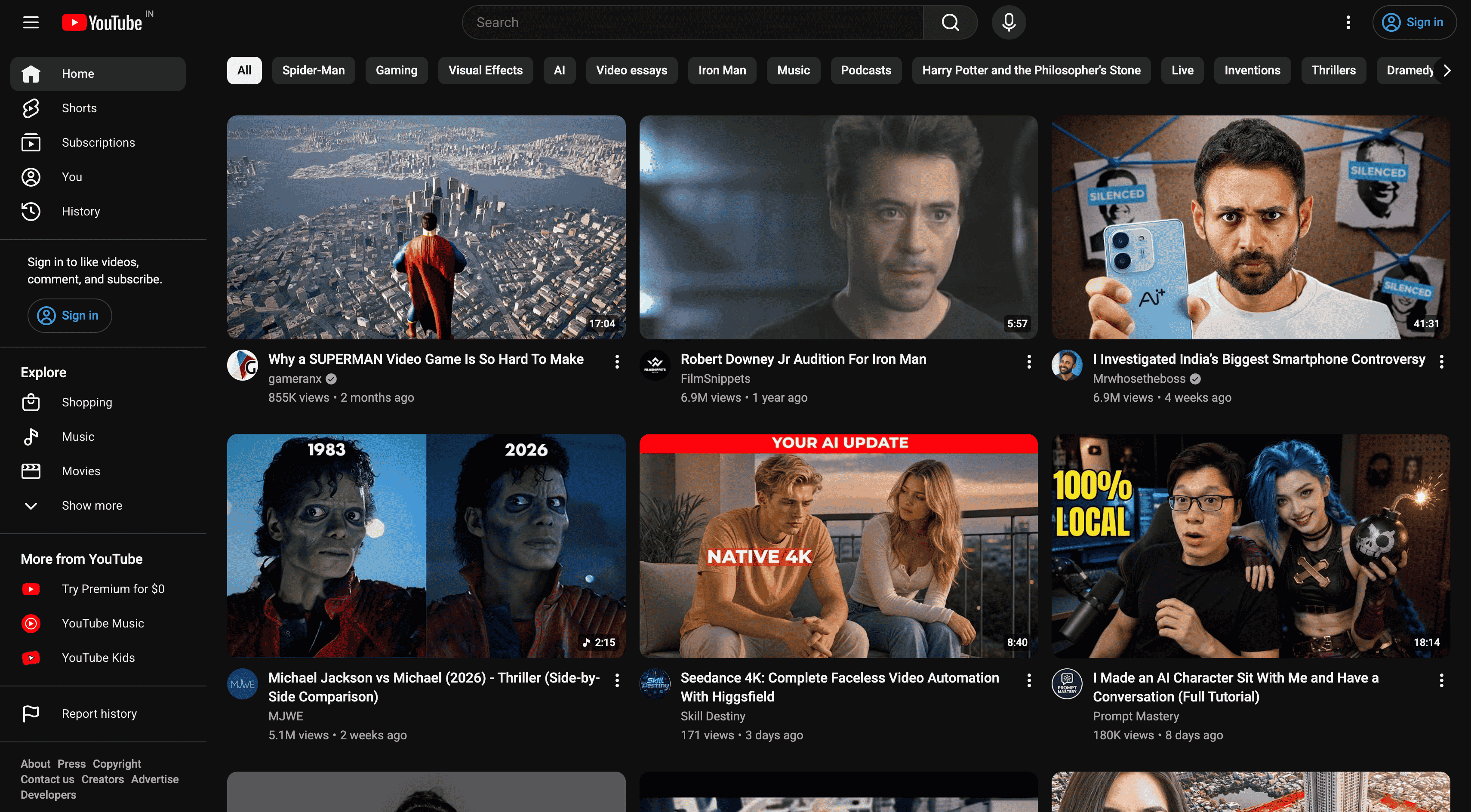Open the Copyright footer link
Viewport: 1471px width, 812px height.
[117, 763]
